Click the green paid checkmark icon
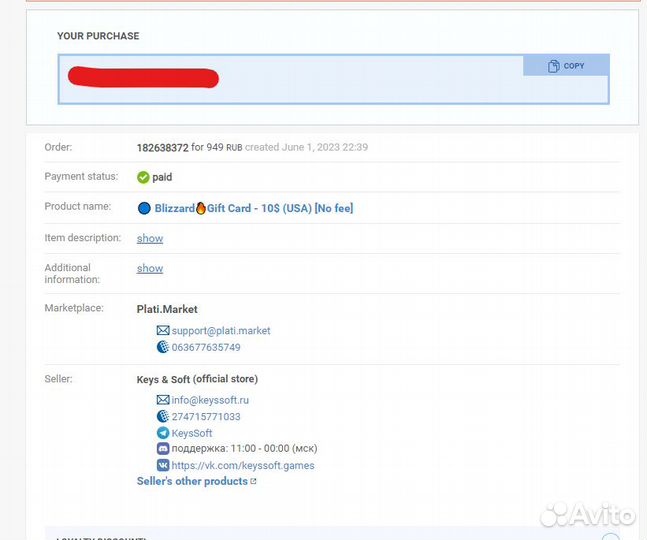Screen dimensions: 647x540 pyautogui.click(x=143, y=177)
